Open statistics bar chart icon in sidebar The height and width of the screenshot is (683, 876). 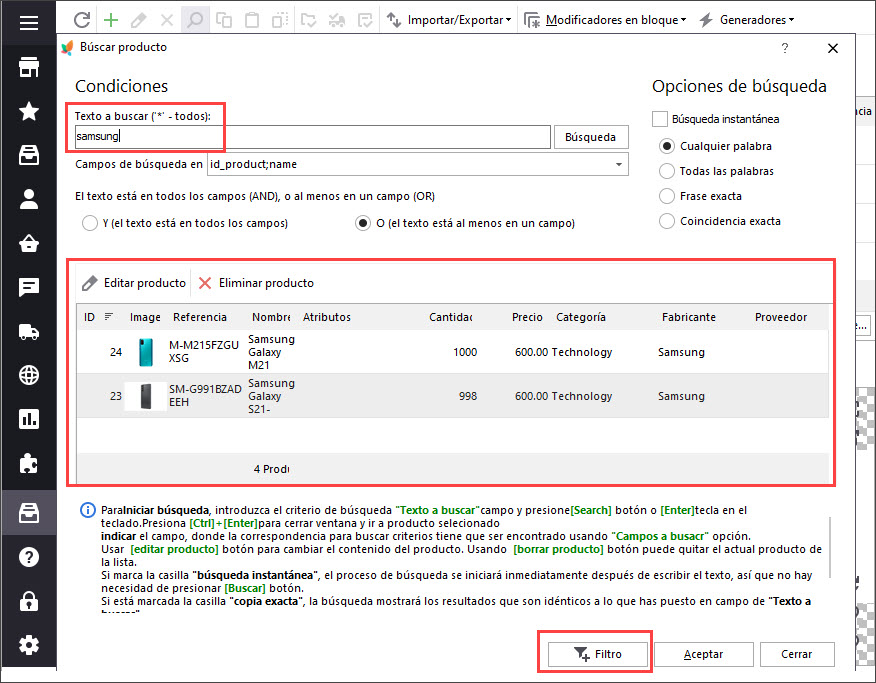click(x=28, y=419)
